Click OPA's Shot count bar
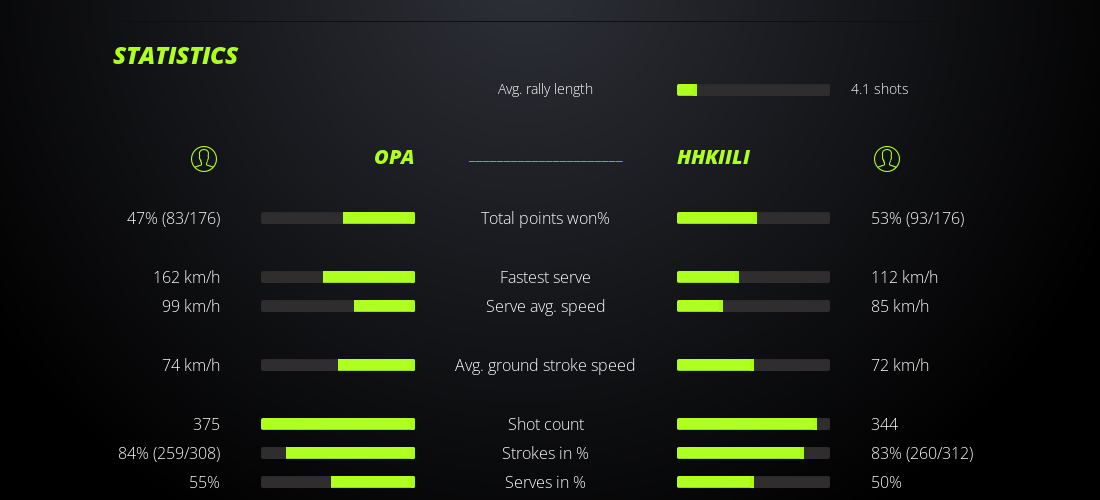 point(338,424)
